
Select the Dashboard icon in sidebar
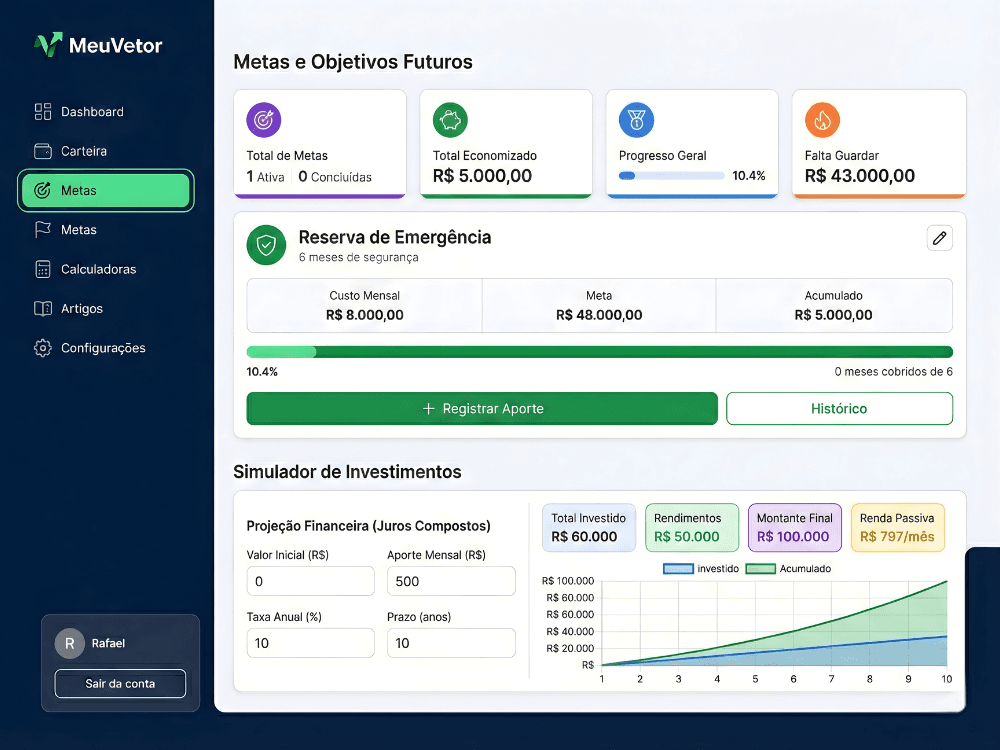pyautogui.click(x=44, y=111)
